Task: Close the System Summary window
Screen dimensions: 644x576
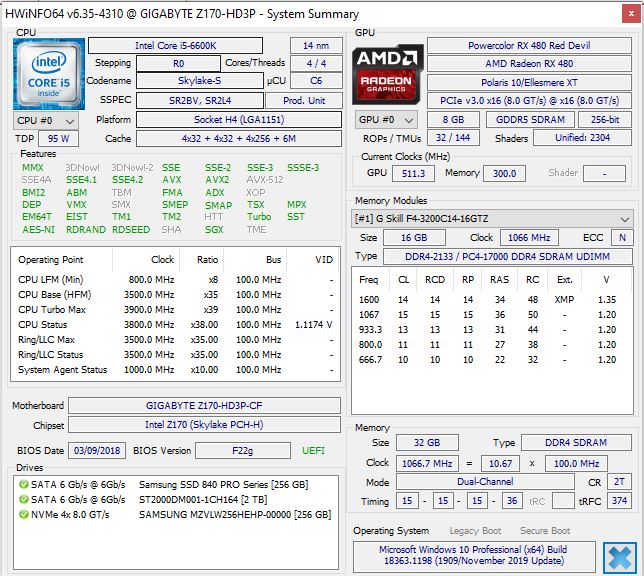Action: (x=631, y=14)
